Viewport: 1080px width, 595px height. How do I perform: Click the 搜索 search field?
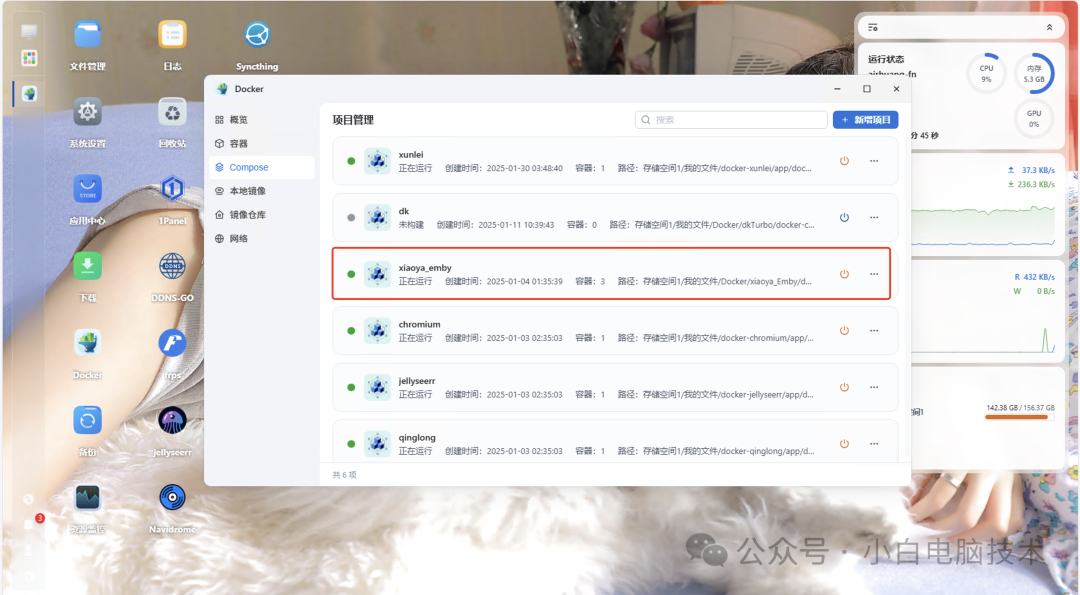[731, 120]
